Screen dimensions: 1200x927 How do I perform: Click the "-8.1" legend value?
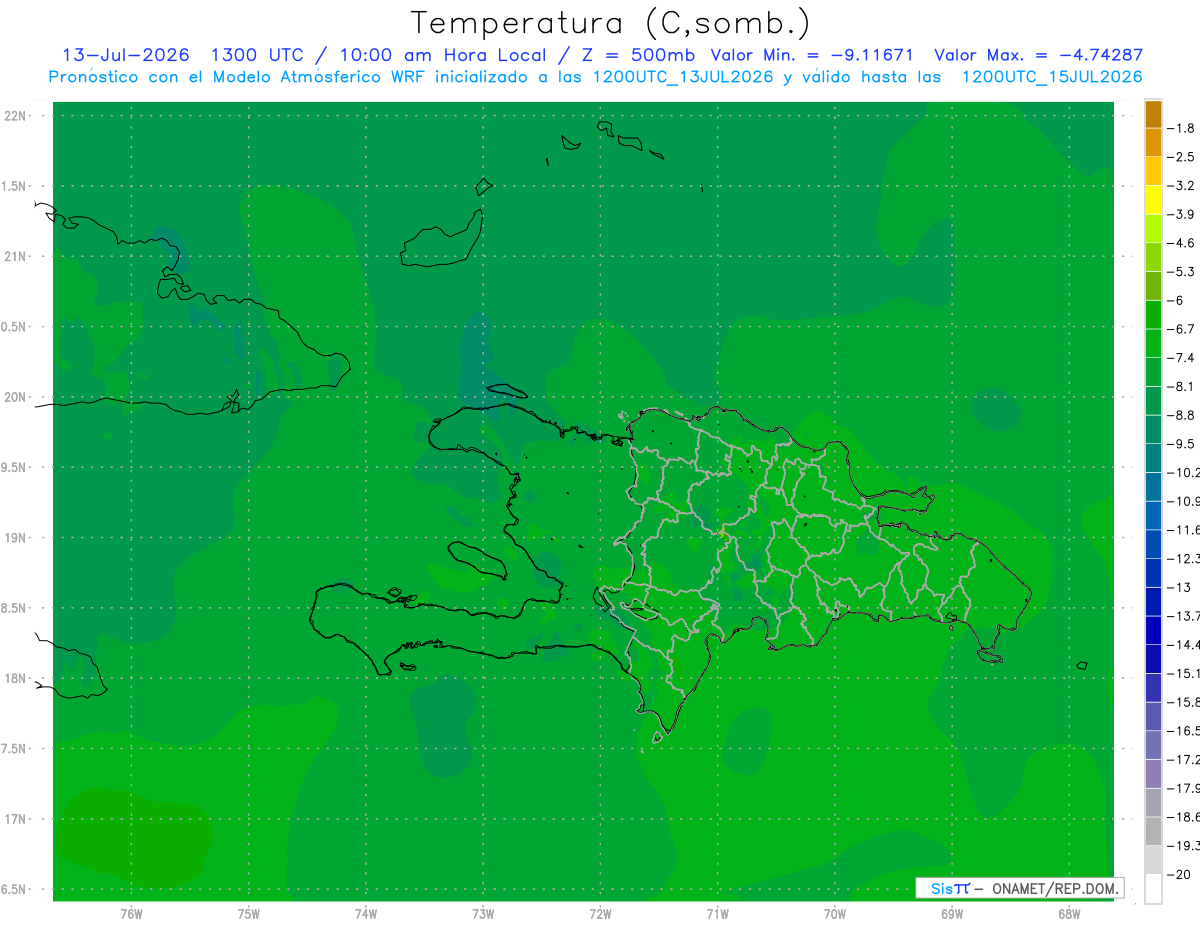(x=1182, y=386)
